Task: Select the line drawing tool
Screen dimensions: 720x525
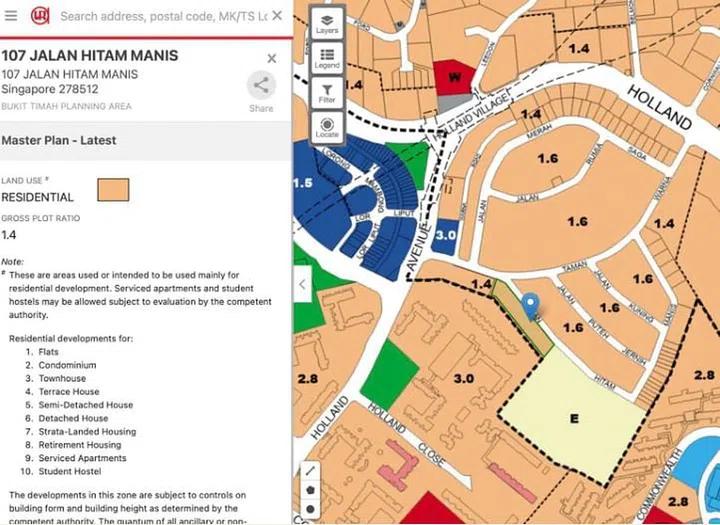Action: pos(310,470)
